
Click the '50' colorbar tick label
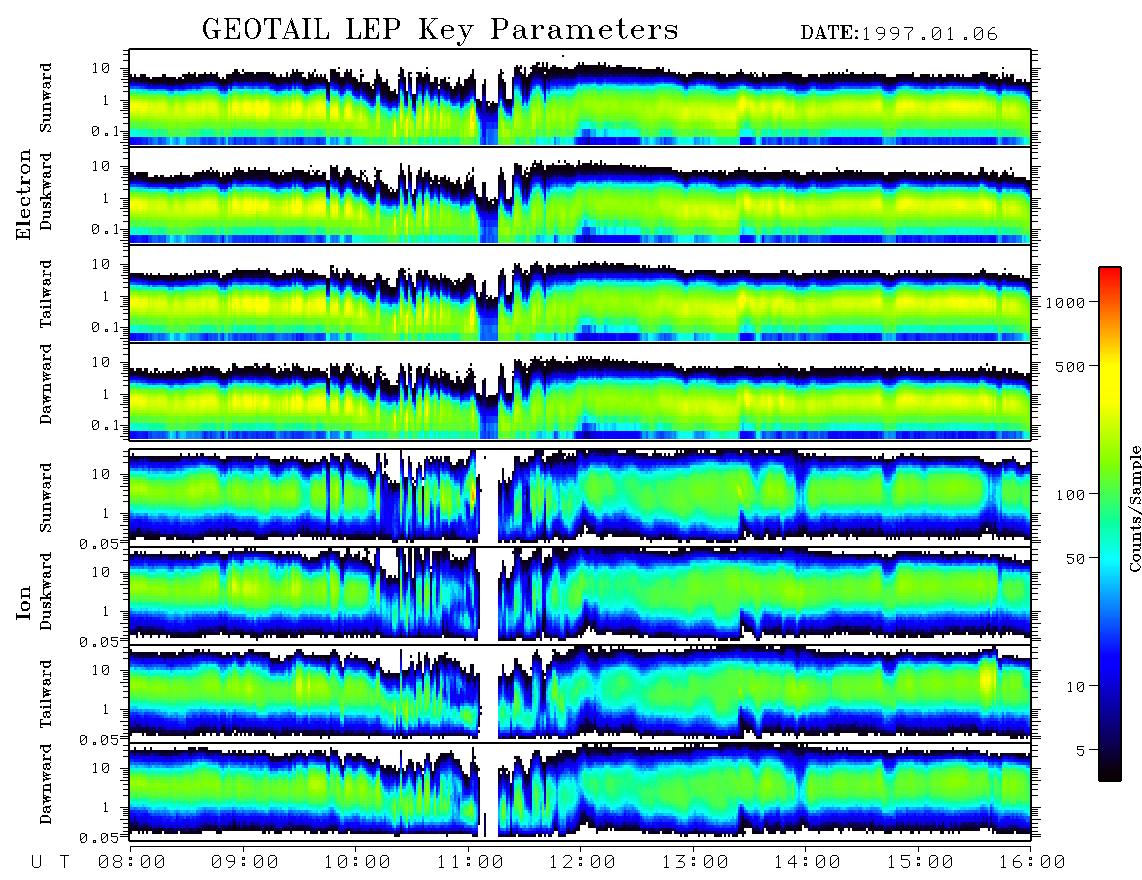click(x=1074, y=559)
